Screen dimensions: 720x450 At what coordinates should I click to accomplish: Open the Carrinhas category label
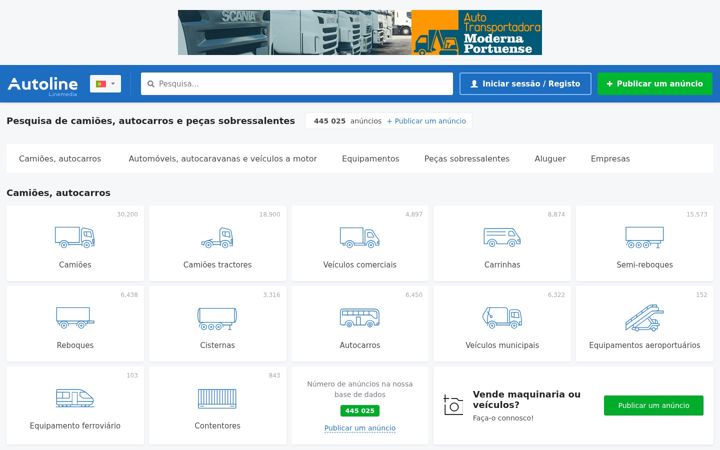point(502,265)
